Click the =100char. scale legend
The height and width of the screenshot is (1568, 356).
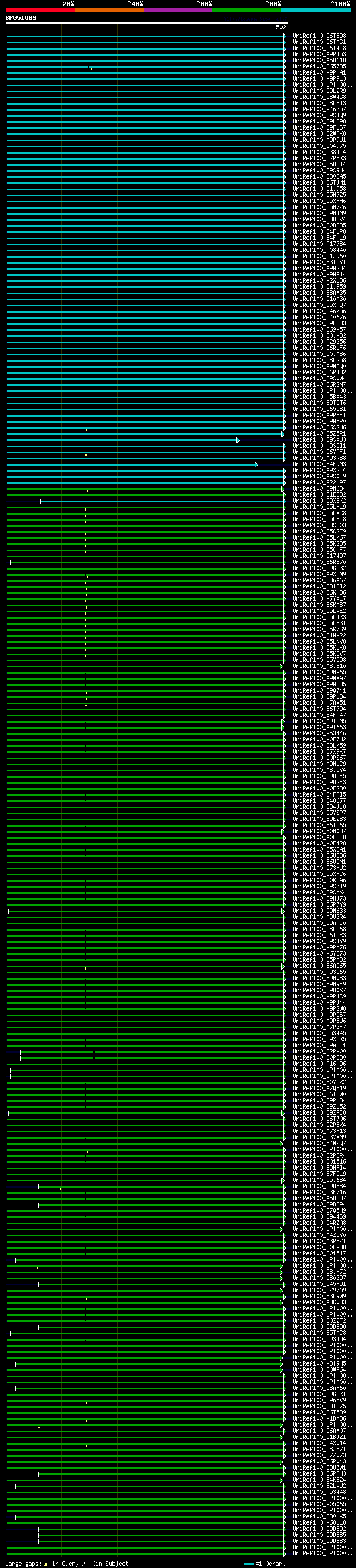coord(264,1564)
